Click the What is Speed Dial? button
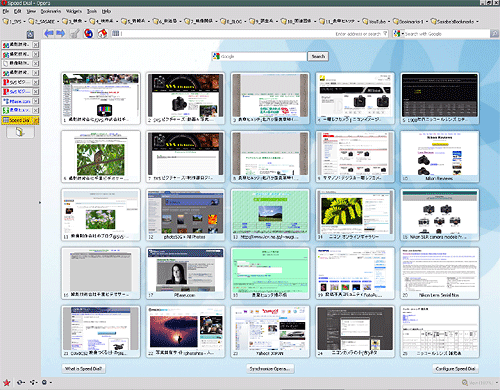The image size is (500, 390). (x=84, y=369)
